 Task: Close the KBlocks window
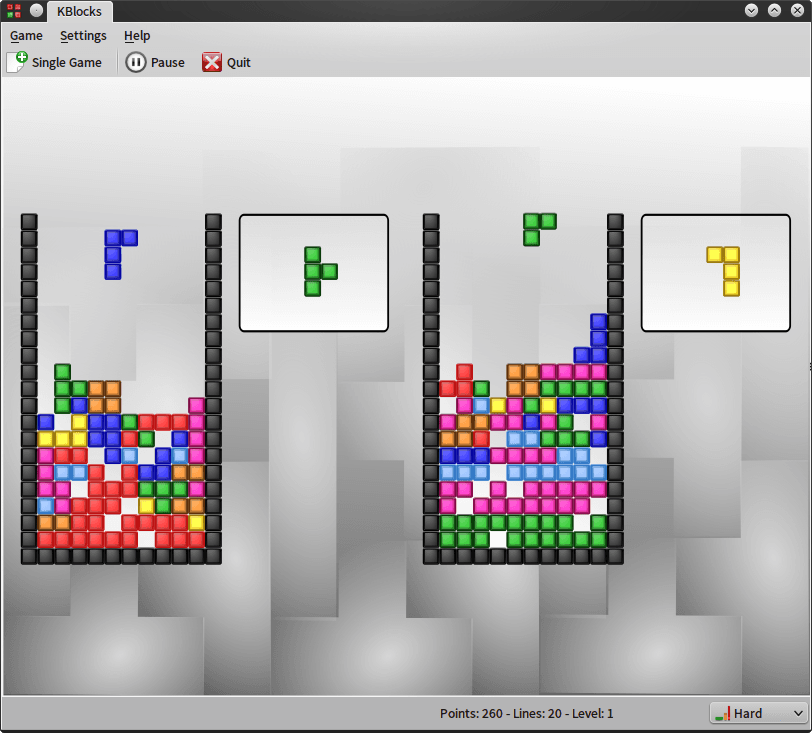tap(798, 10)
